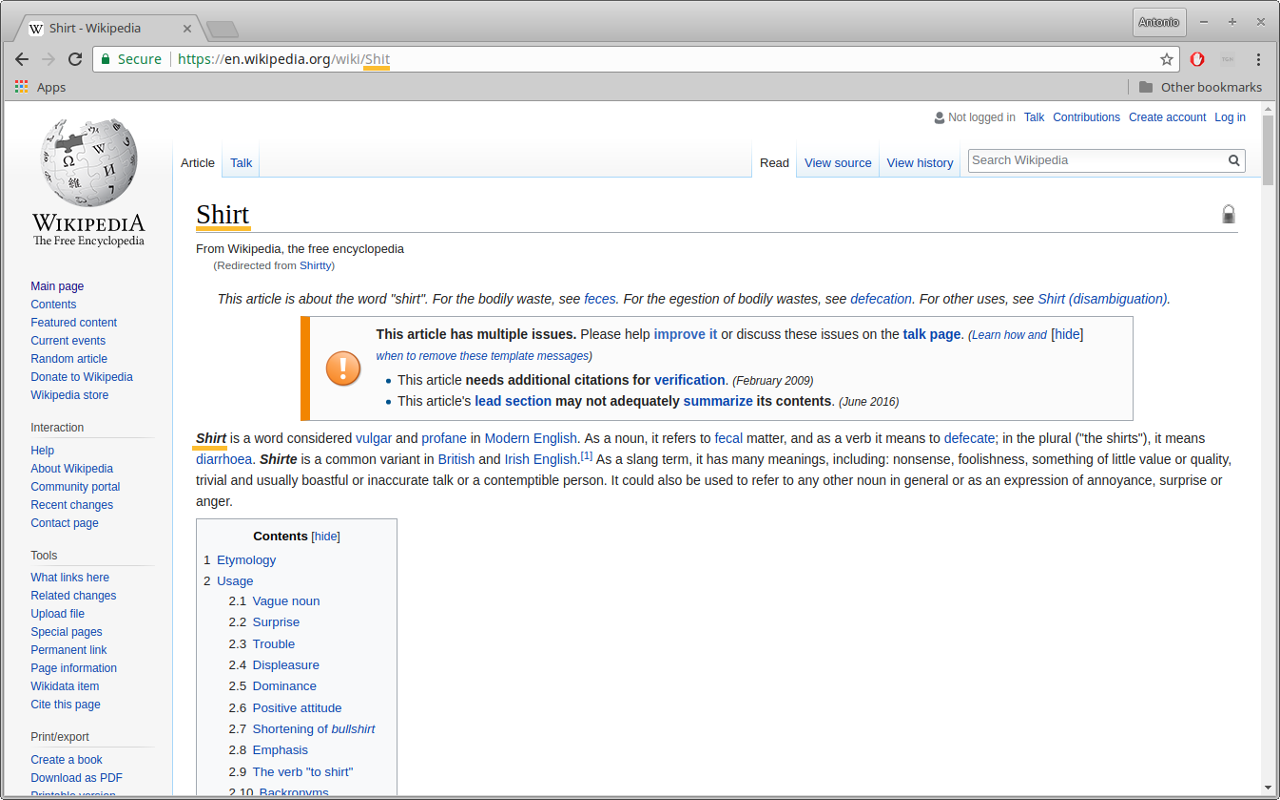The image size is (1280, 800).
Task: Open Community portal link
Action: [x=75, y=487]
